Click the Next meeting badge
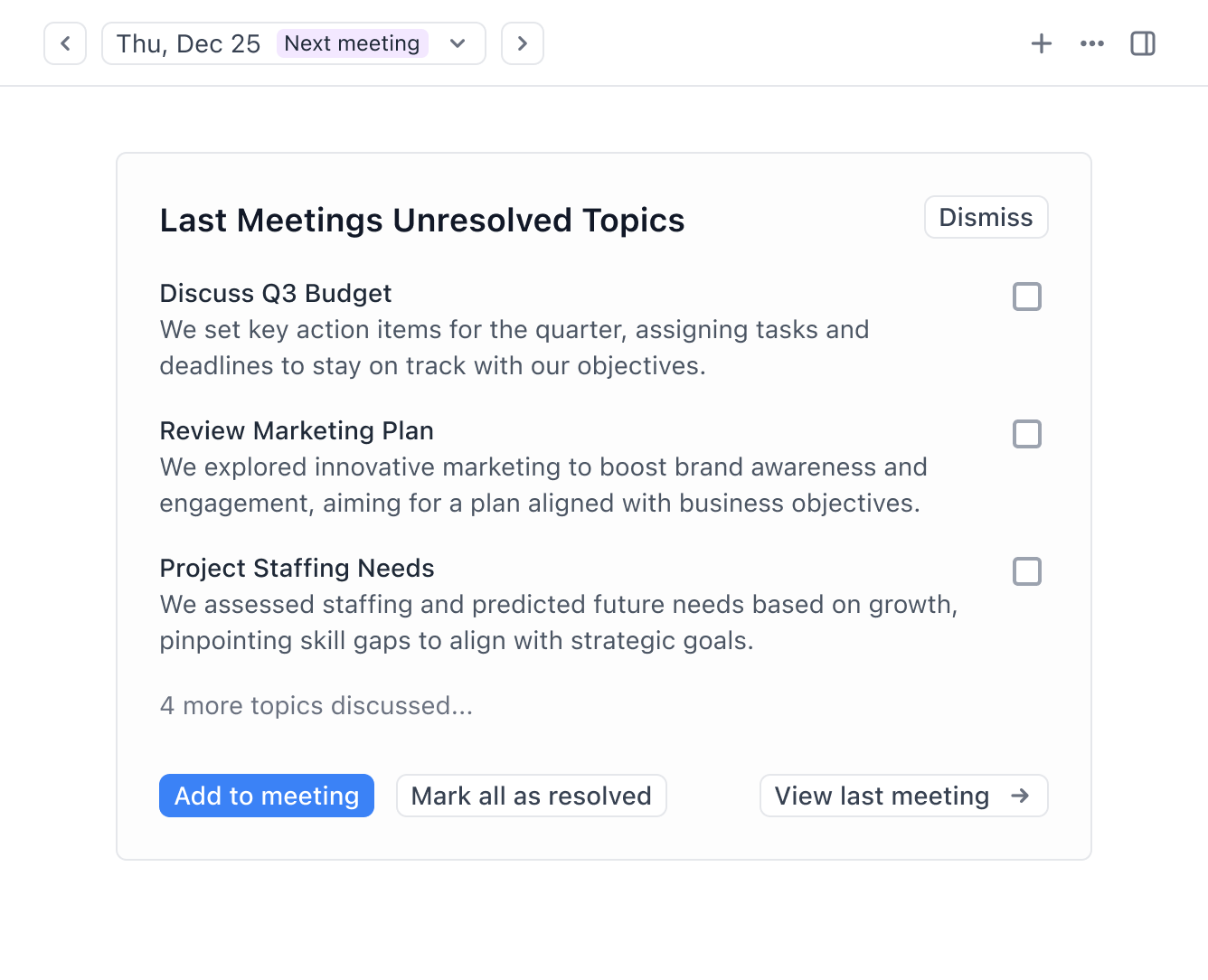The image size is (1208, 980). pos(352,42)
